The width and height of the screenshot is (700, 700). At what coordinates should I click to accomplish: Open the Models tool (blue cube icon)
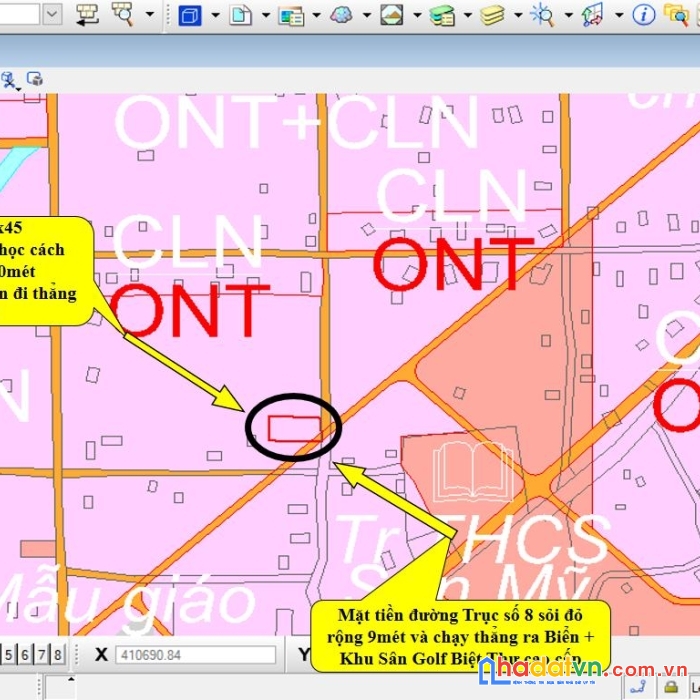coord(190,16)
